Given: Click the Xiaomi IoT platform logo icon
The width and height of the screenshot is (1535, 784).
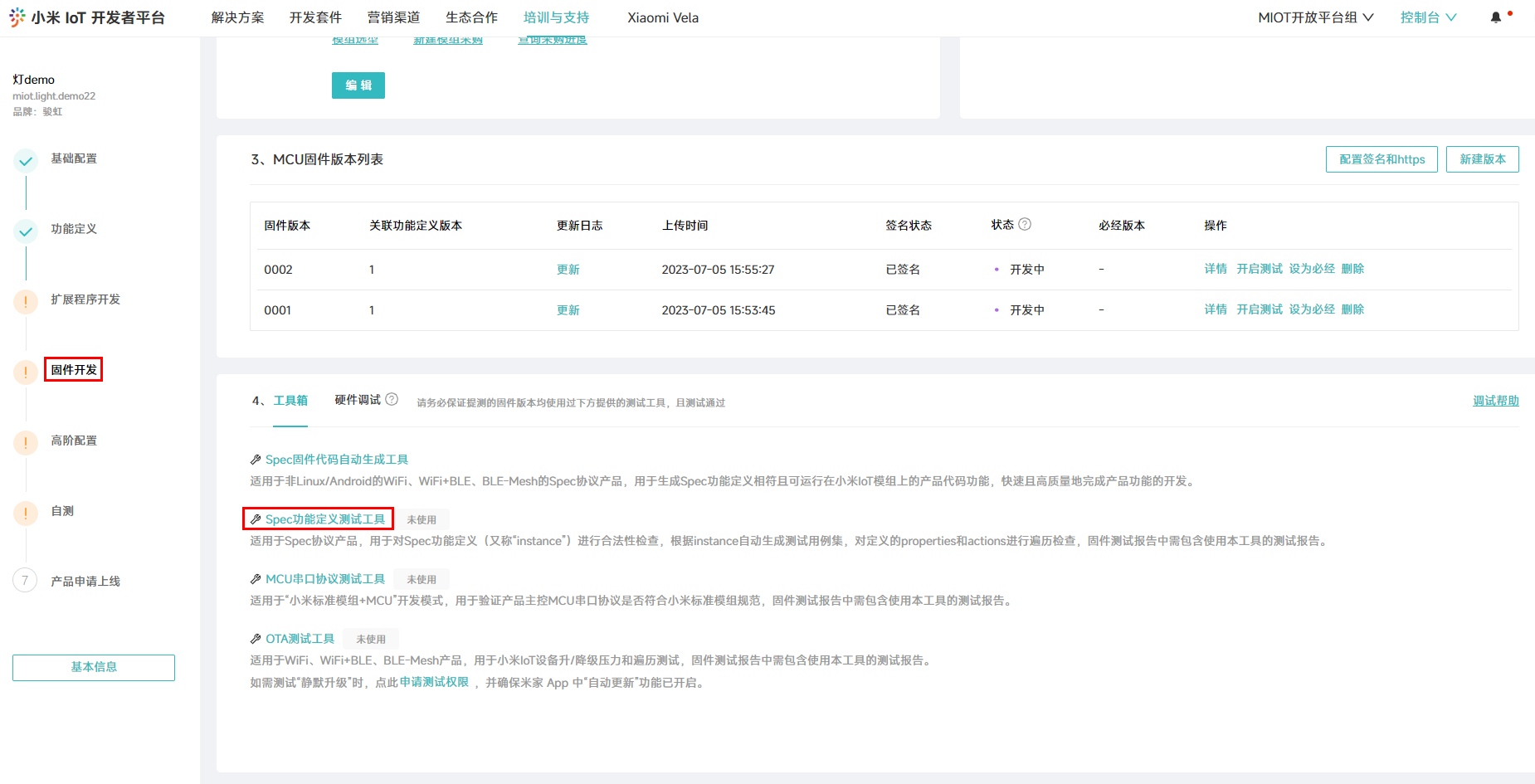Looking at the screenshot, I should tap(17, 17).
